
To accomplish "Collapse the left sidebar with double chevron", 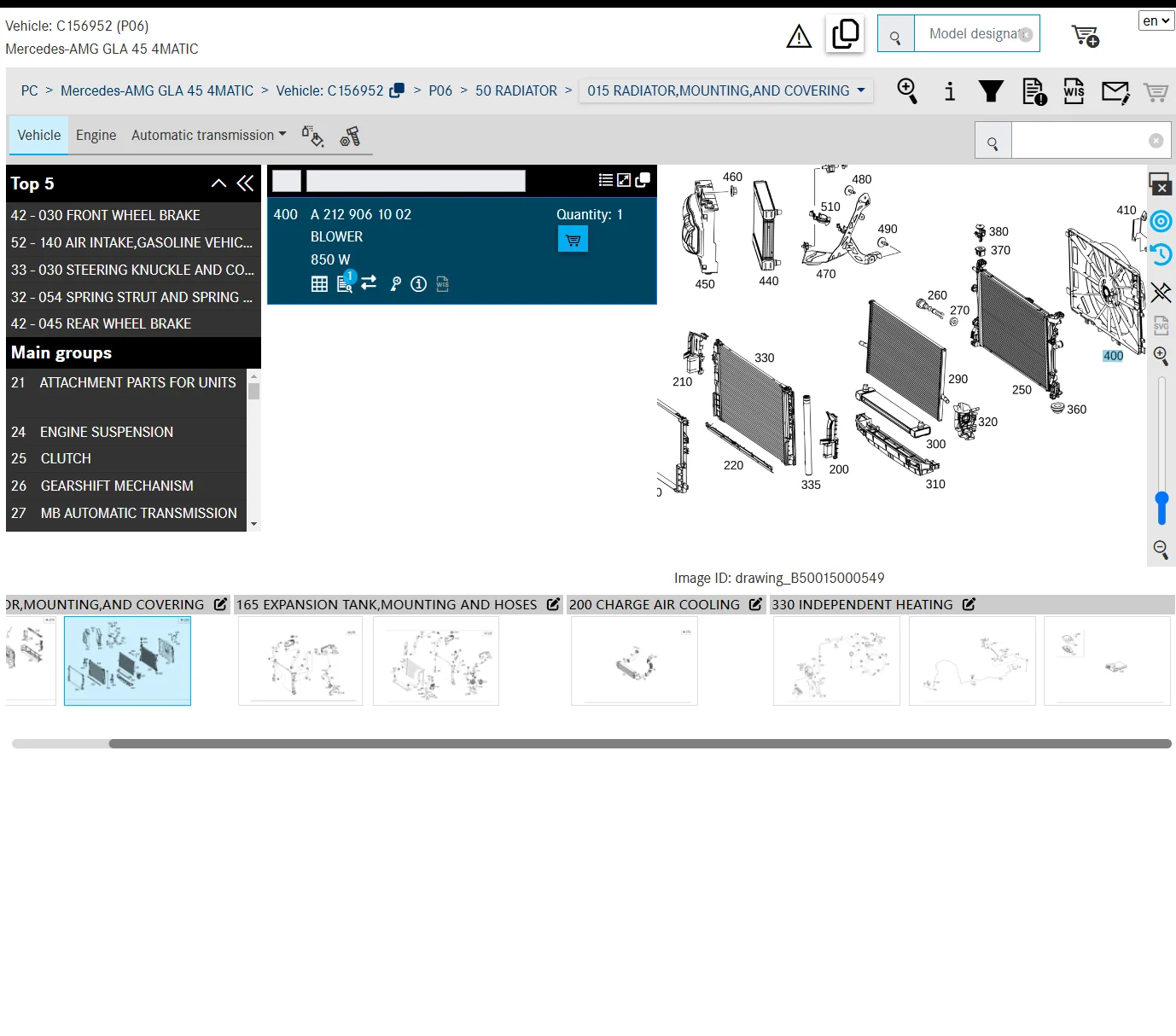I will 245,183.
